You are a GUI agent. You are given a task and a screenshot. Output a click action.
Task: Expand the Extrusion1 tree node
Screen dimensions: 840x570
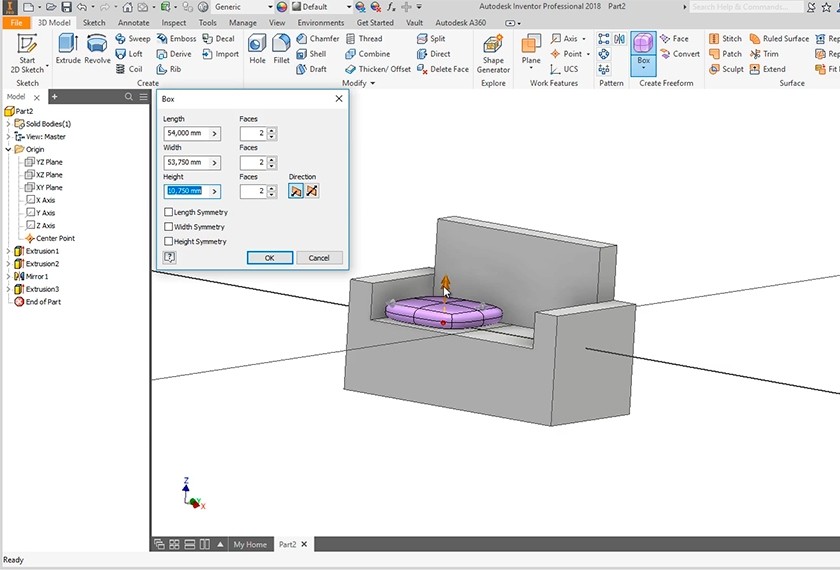tap(8, 251)
